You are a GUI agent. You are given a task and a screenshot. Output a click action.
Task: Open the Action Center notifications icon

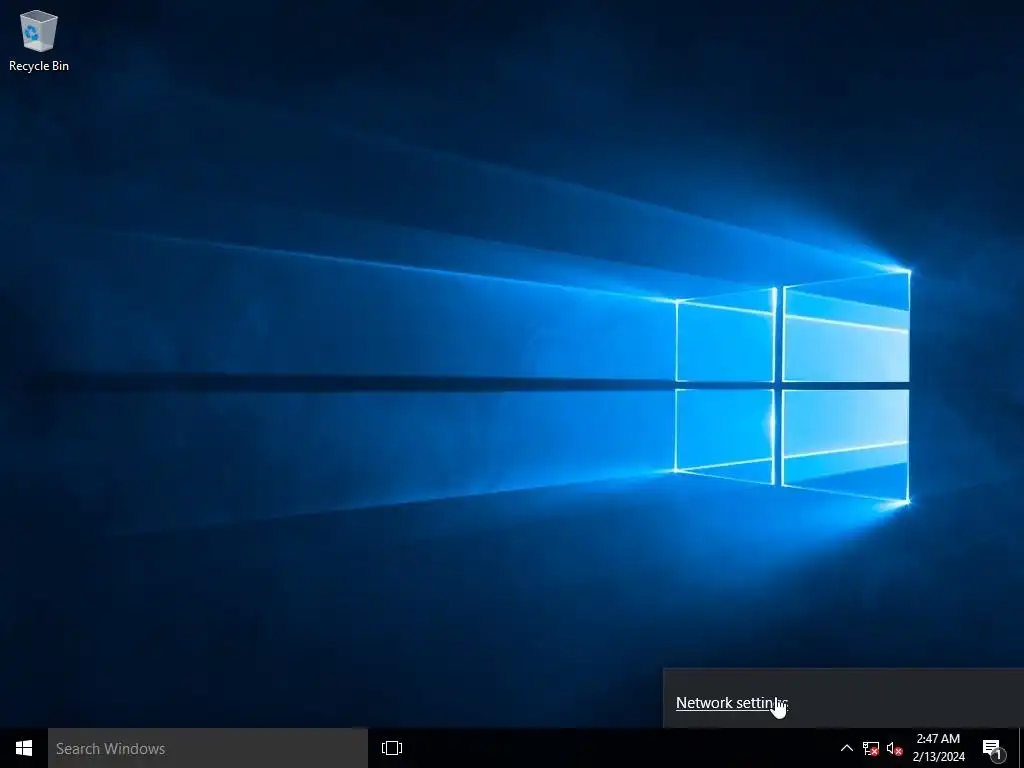pyautogui.click(x=993, y=748)
